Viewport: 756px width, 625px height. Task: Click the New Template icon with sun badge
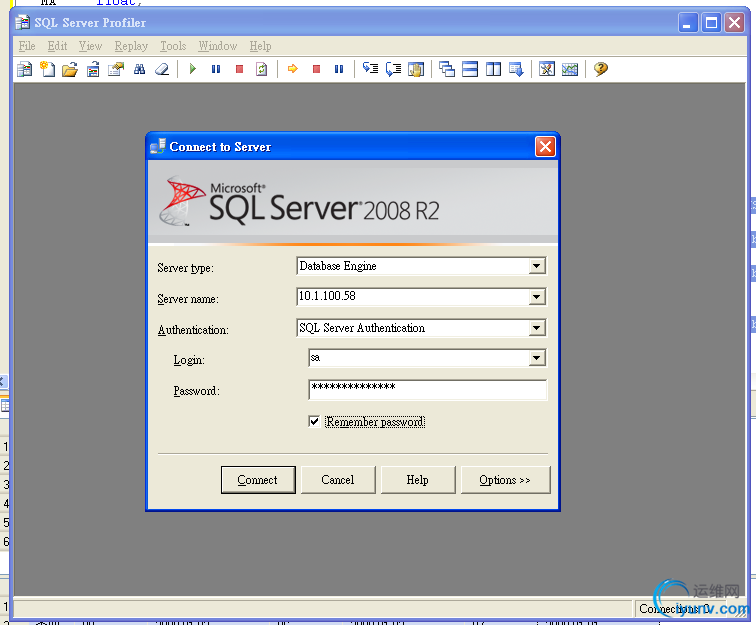click(47, 69)
